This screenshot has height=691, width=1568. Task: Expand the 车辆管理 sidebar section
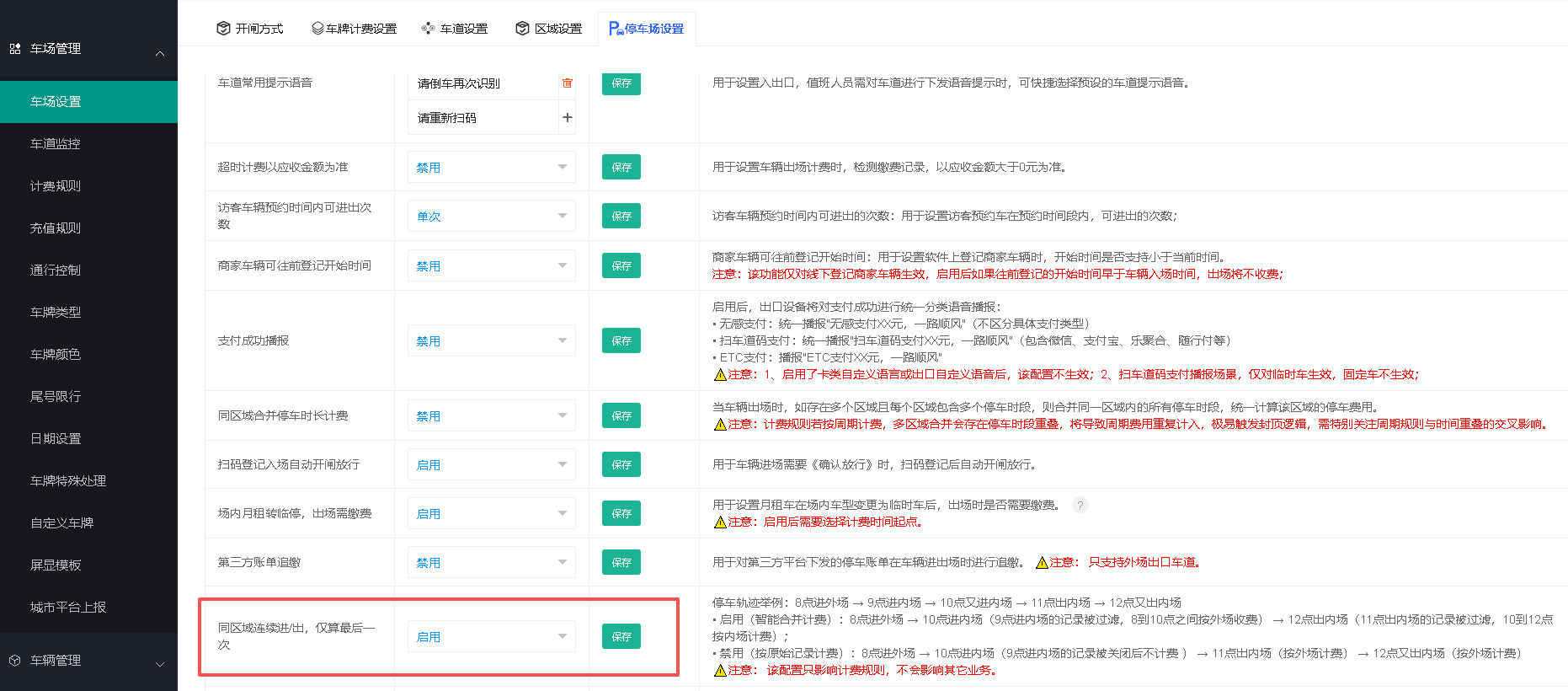click(160, 664)
